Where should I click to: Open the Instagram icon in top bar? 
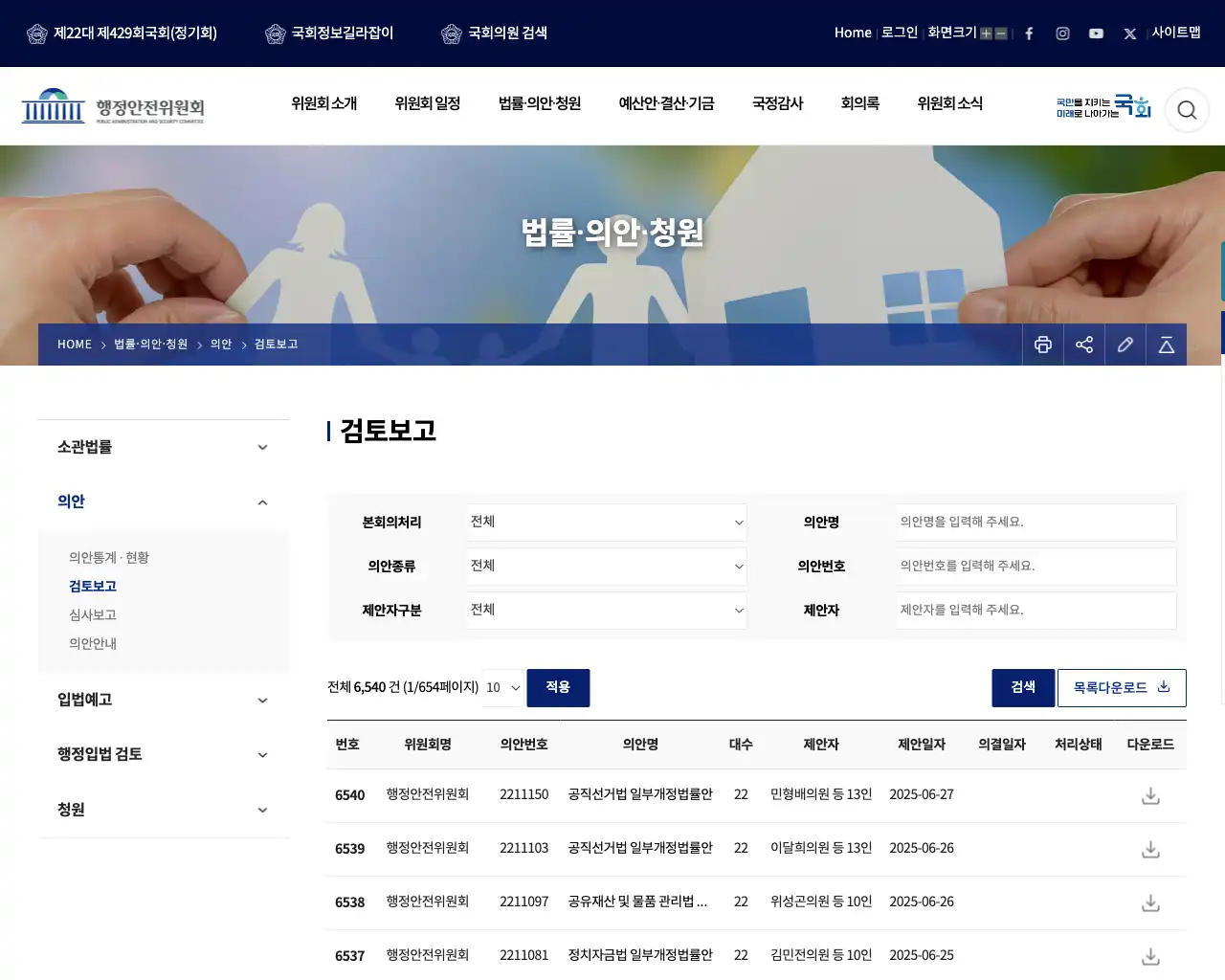[x=1062, y=33]
